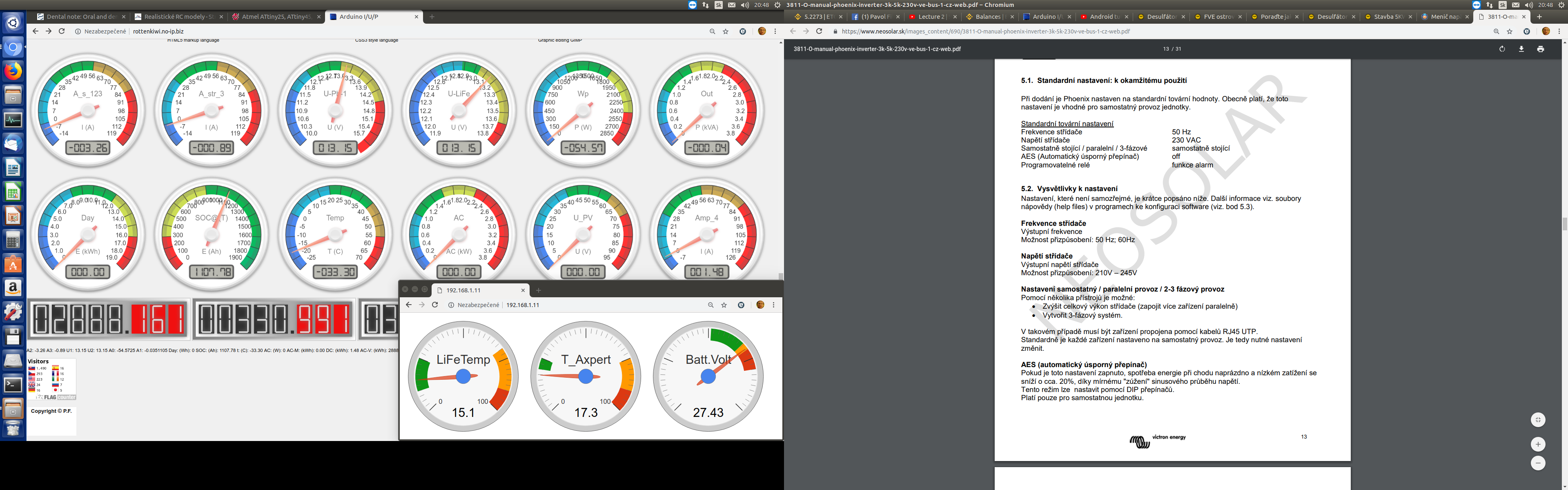Screen dimensions: 1568x490
Task: Bookmark the neosolar.sk page with star
Action: pyautogui.click(x=1510, y=31)
